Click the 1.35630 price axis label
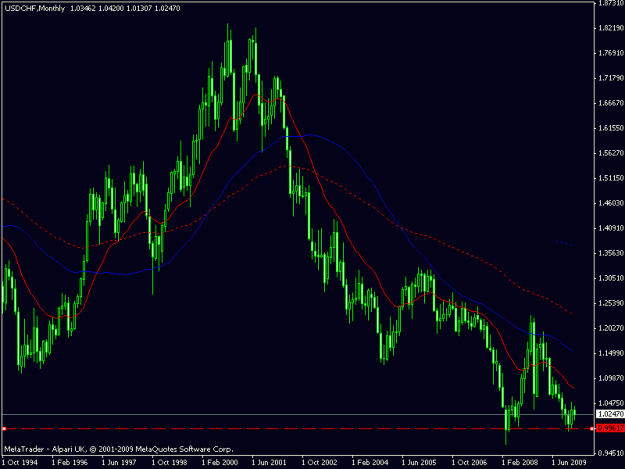Screen dimensions: 625x469 (611, 253)
